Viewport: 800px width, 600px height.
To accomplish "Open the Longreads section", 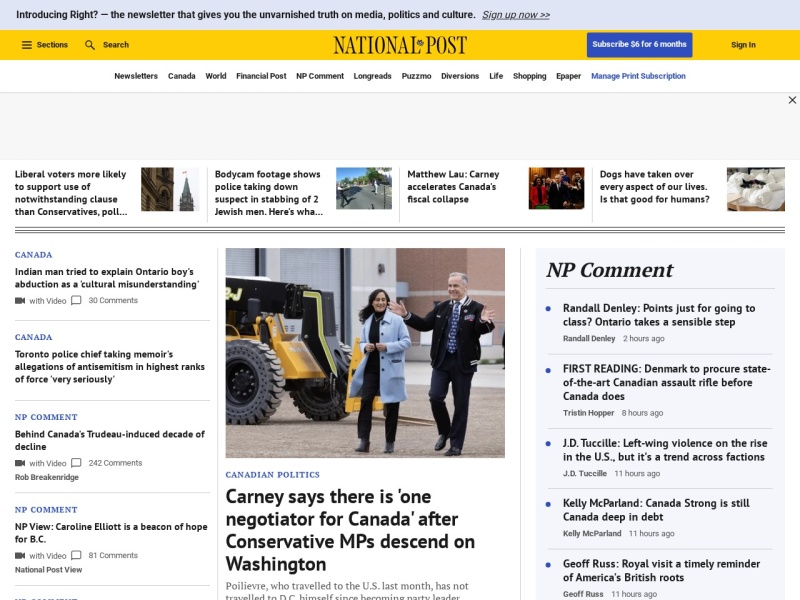I will point(372,76).
